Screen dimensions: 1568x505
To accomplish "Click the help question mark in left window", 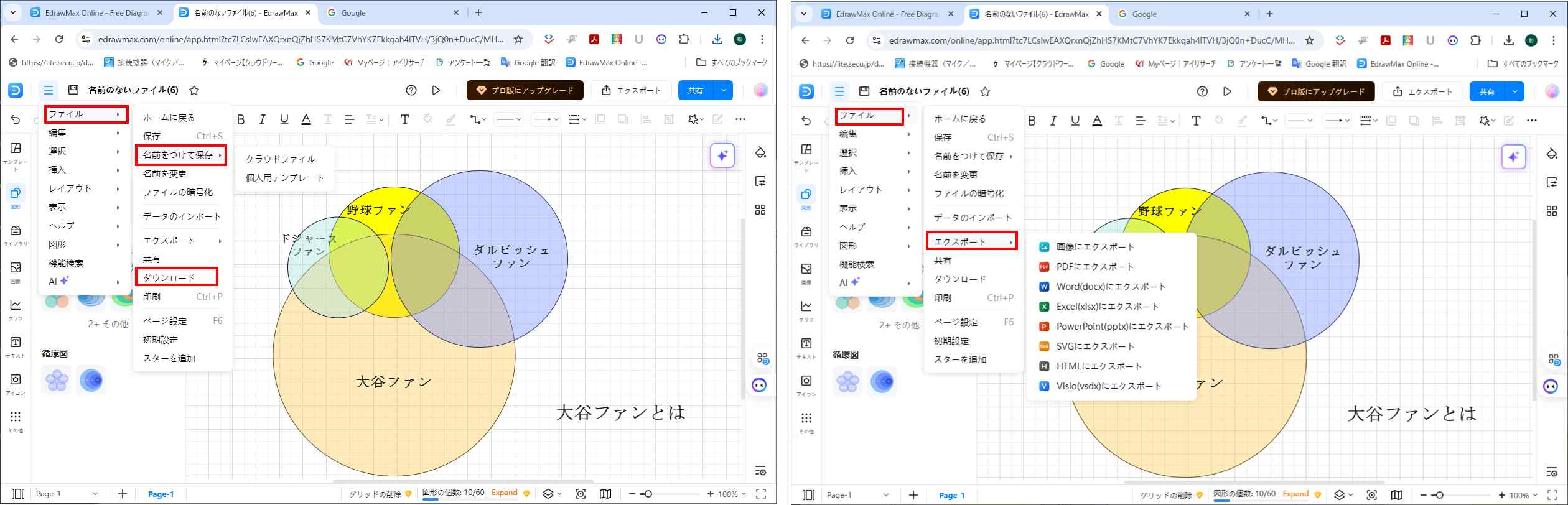I will click(411, 90).
